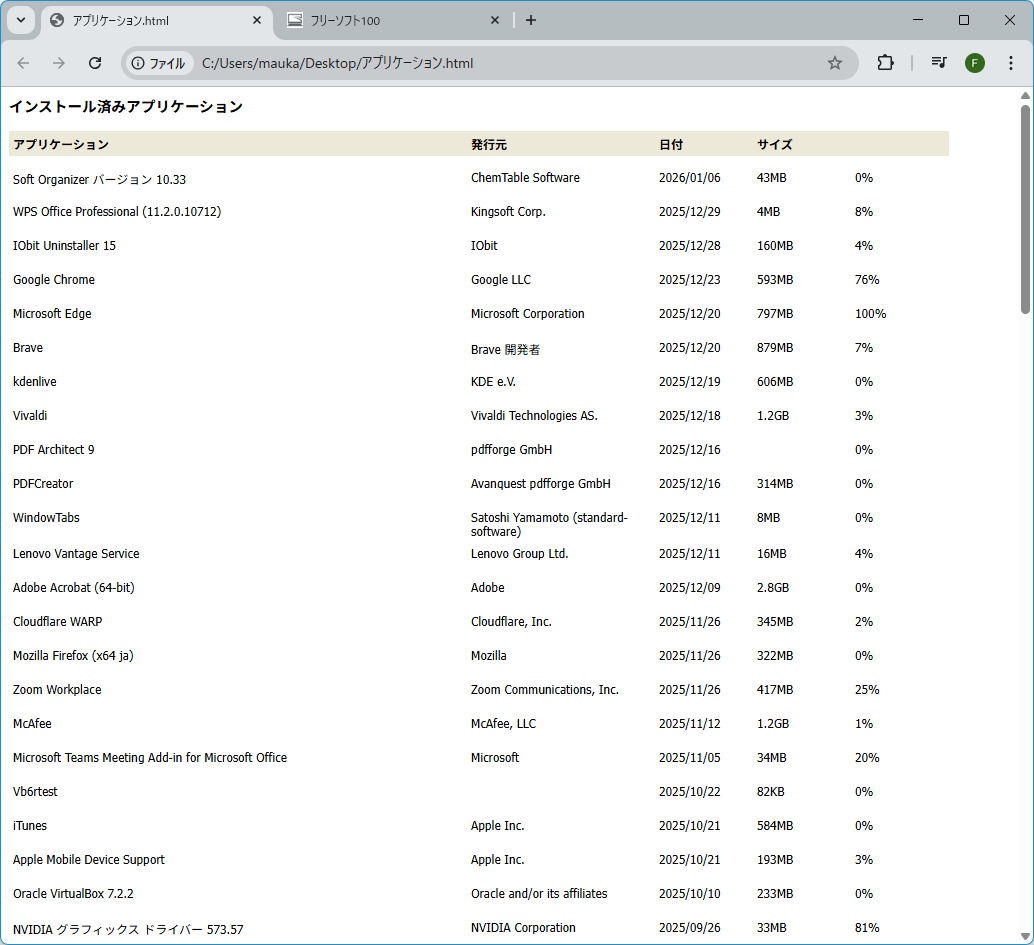Select the アプリケーション.html tab

(x=150, y=20)
